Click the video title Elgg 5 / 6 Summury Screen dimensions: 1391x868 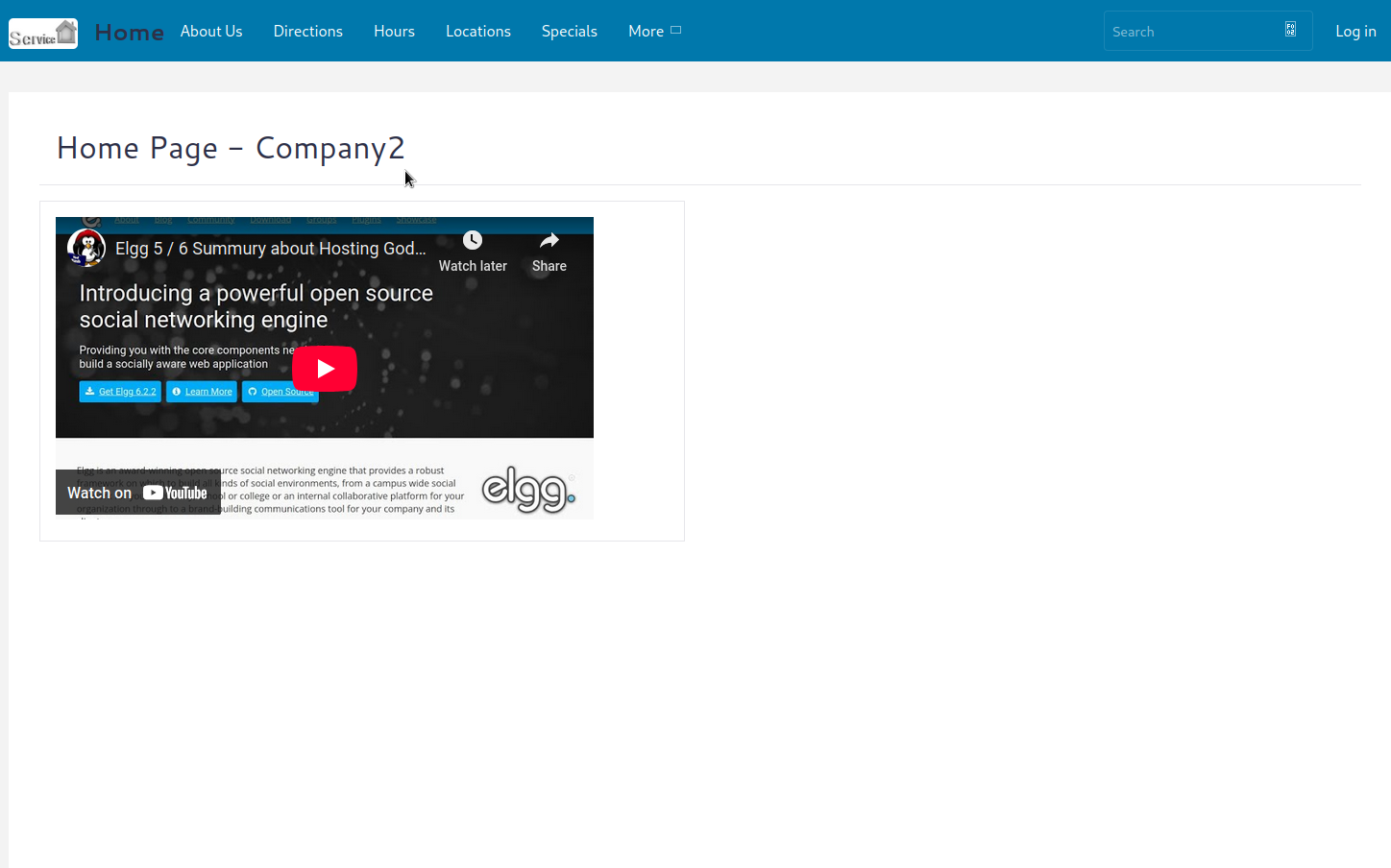(x=270, y=249)
